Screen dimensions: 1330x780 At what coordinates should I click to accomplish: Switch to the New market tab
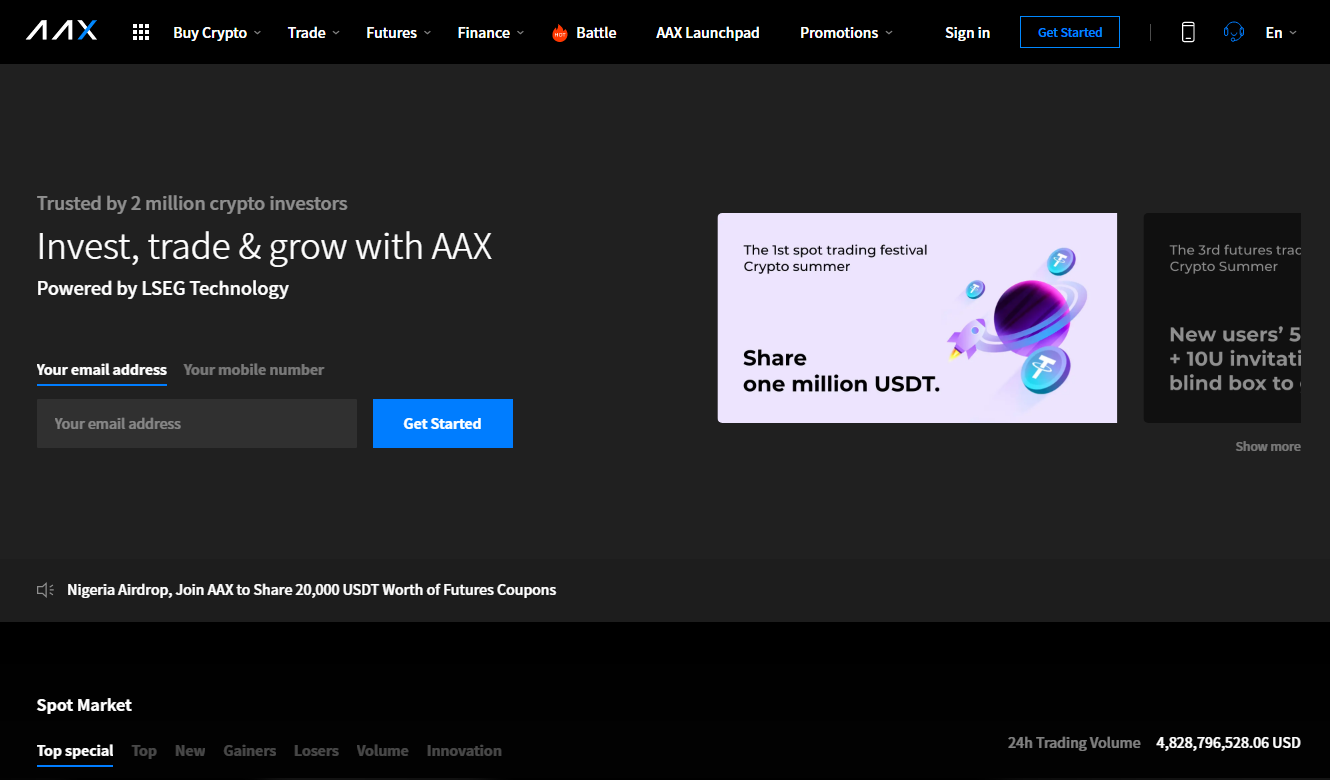tap(190, 751)
